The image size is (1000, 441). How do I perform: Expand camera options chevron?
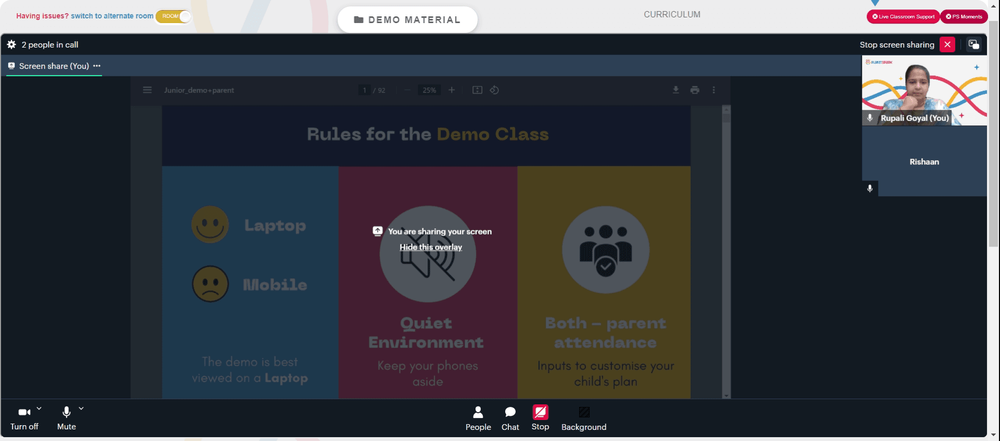[39, 408]
